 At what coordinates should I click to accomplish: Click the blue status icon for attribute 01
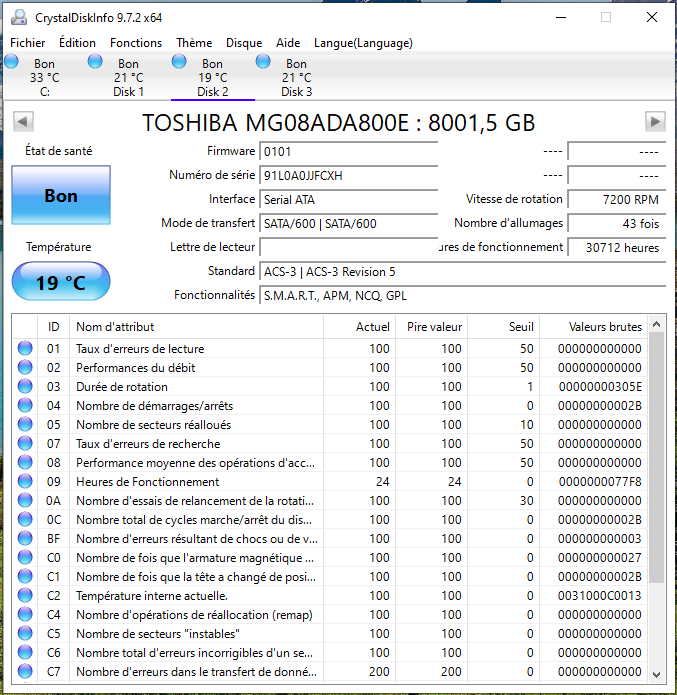25,349
